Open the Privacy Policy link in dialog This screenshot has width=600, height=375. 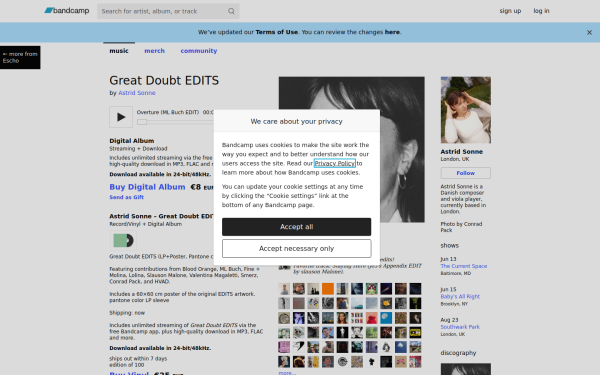point(335,163)
